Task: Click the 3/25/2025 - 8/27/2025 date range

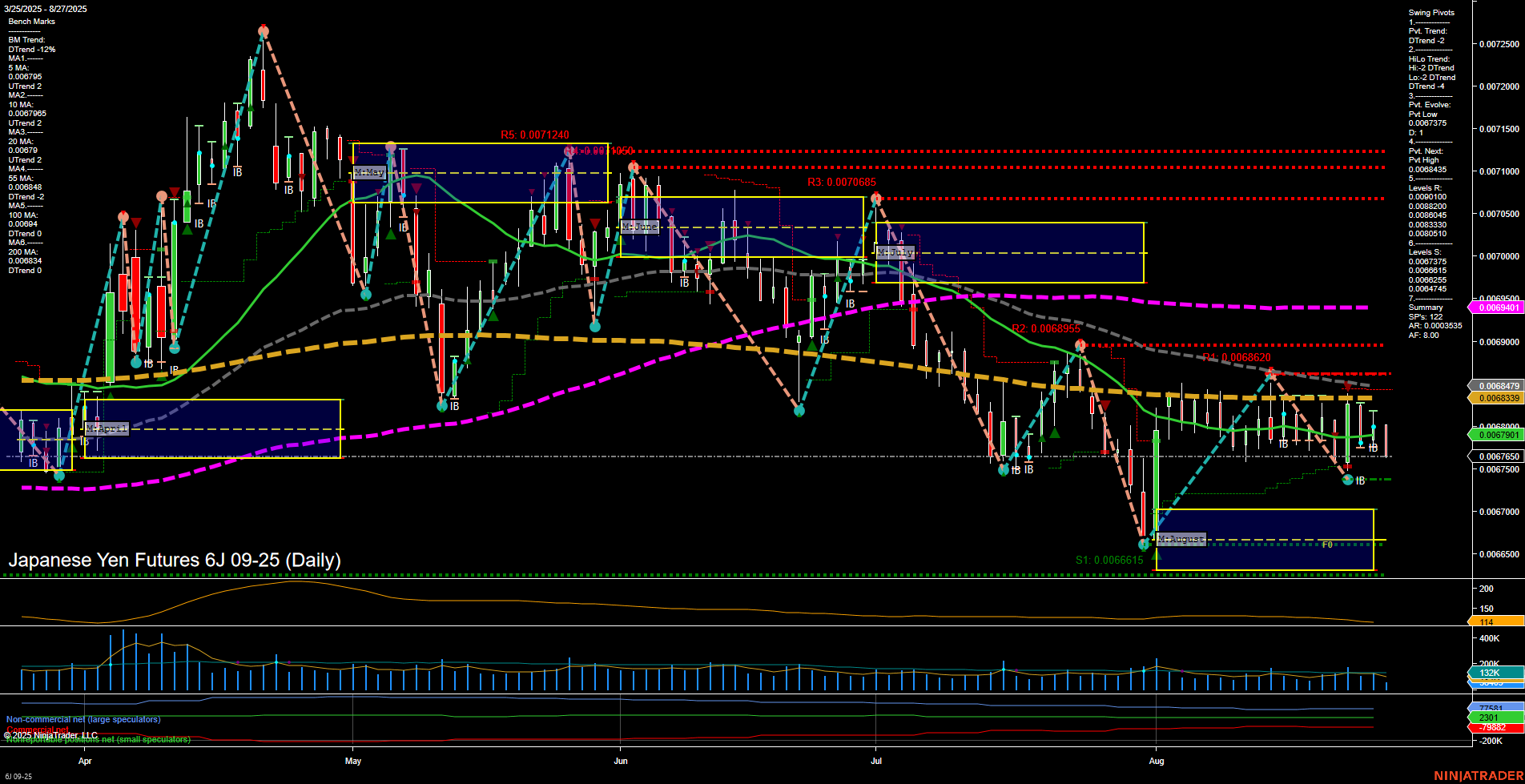Action: pos(46,9)
